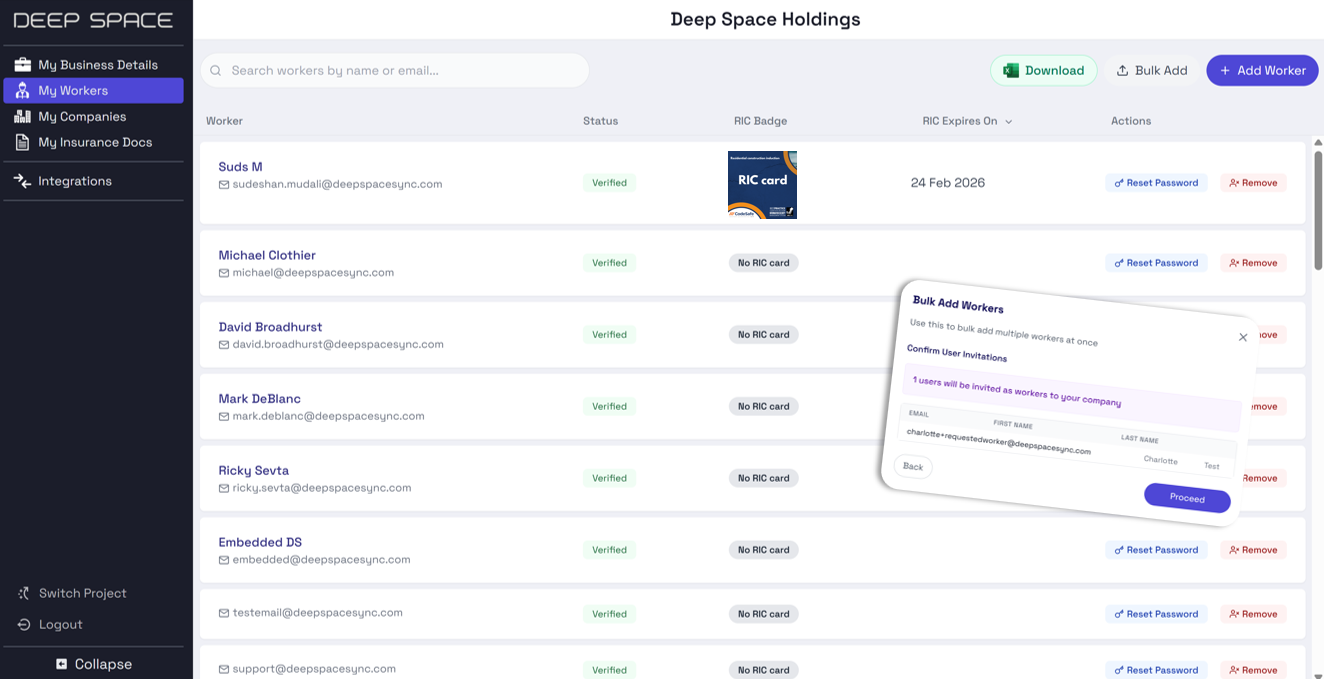Click the document icon beside My Insurance Docs
This screenshot has height=679, width=1324.
tap(22, 143)
